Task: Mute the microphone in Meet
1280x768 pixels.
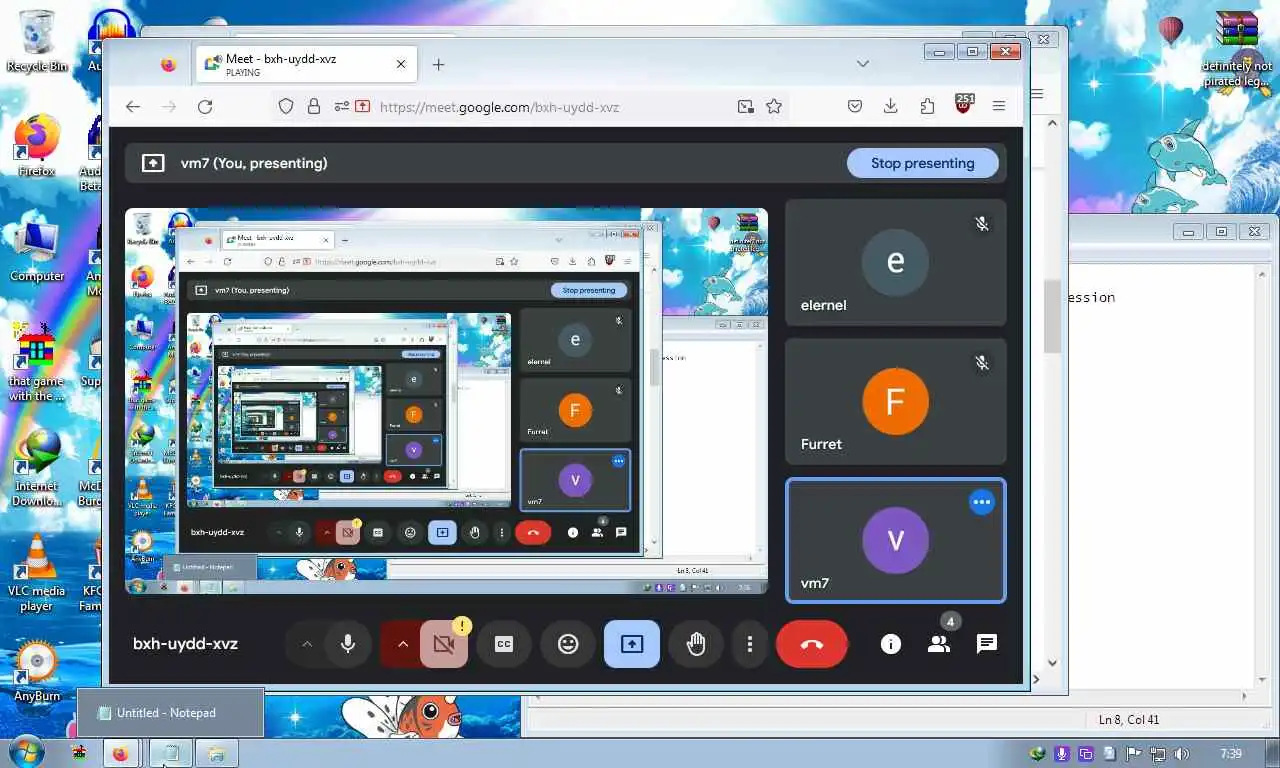Action: (x=348, y=644)
